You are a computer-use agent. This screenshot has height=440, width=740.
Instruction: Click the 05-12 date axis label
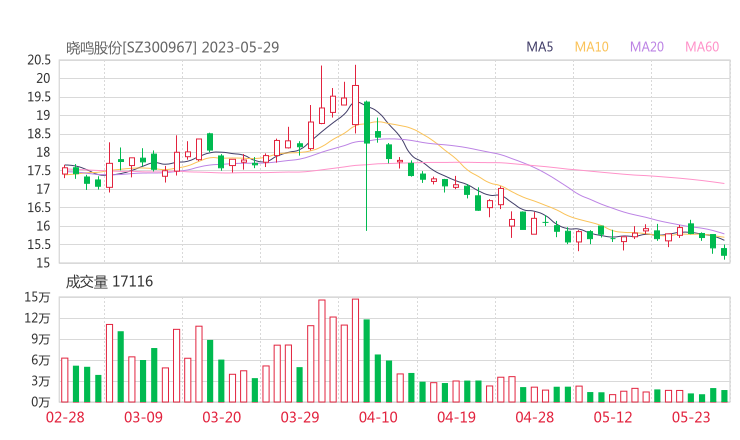tap(613, 417)
